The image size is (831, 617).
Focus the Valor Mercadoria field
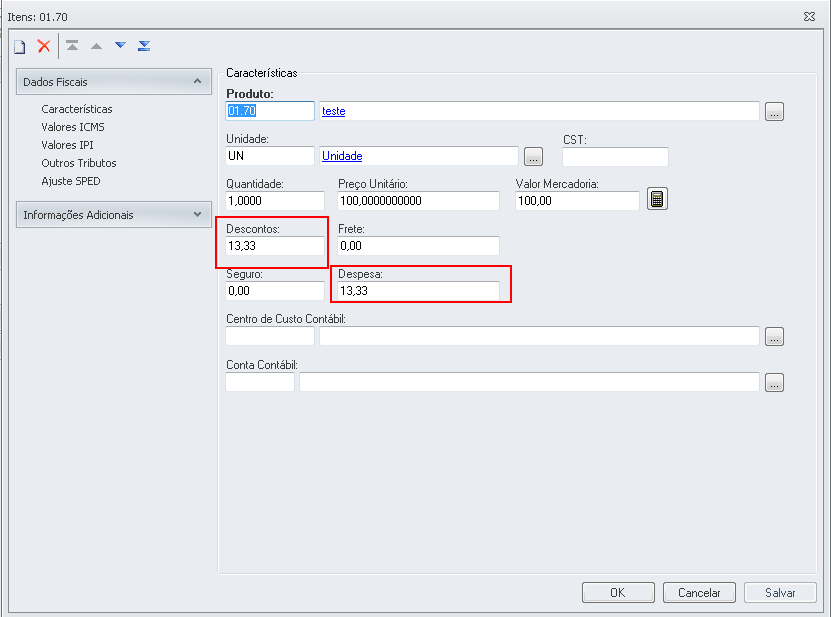[x=577, y=201]
